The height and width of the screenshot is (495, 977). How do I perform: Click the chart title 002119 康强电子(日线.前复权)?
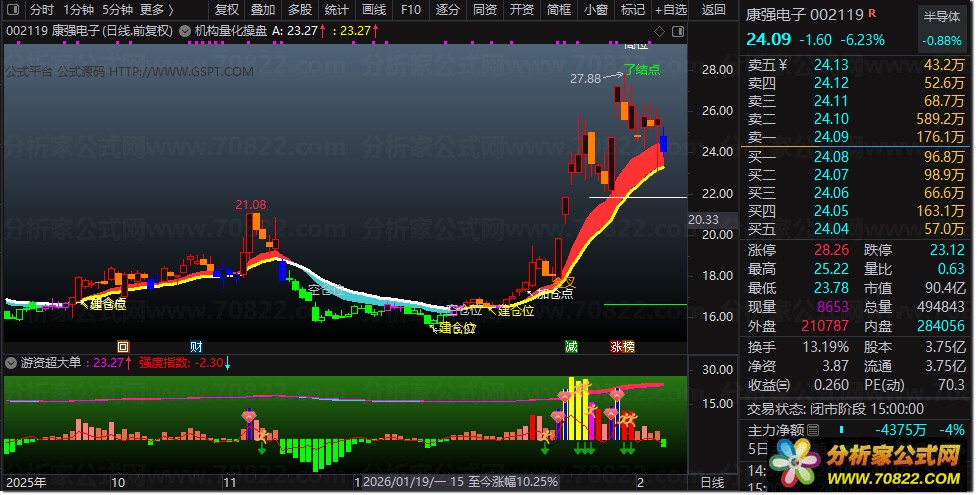[90, 31]
